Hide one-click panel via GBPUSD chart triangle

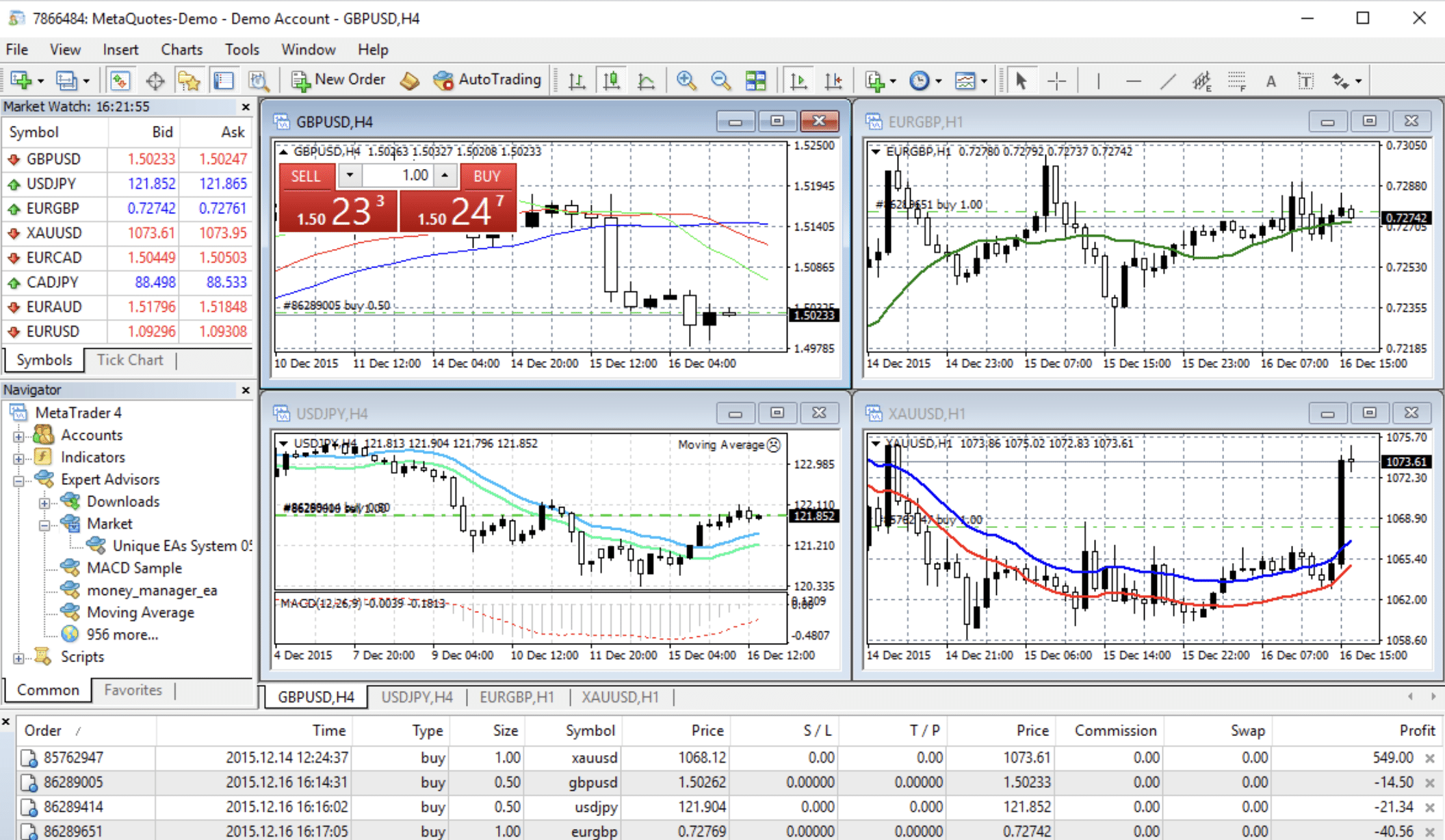tap(283, 152)
